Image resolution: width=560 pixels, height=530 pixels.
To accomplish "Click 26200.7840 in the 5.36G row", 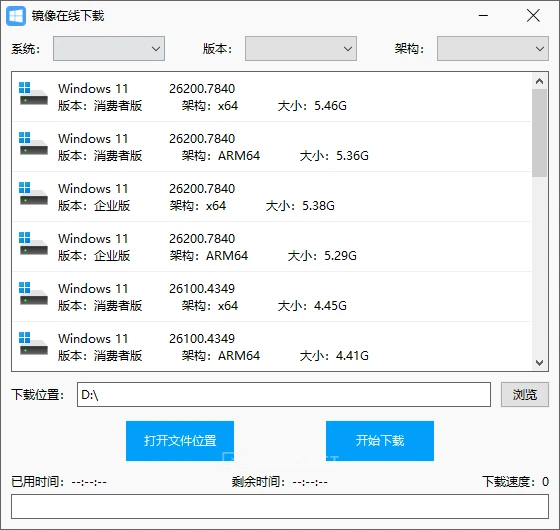I will coord(202,139).
